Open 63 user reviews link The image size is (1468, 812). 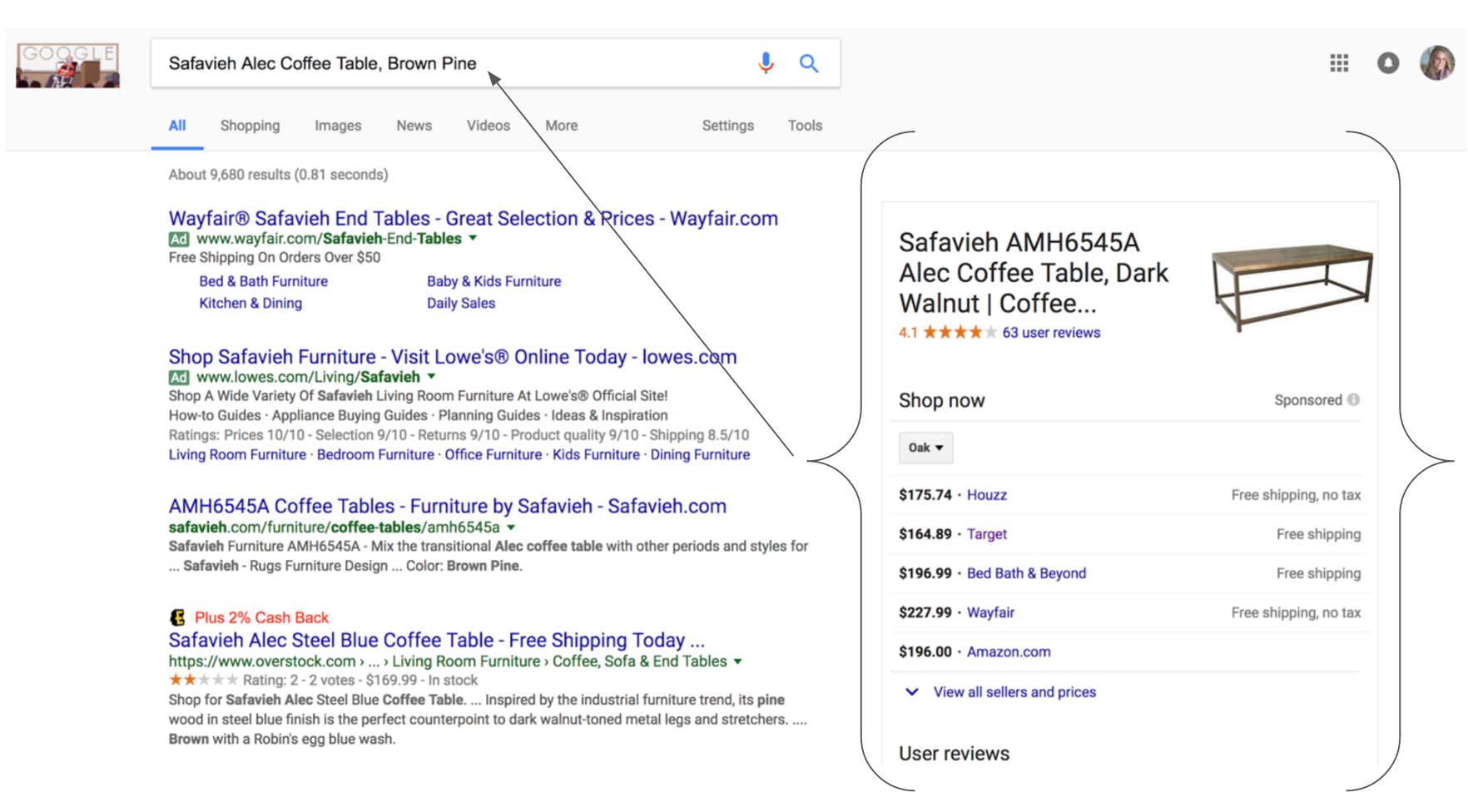(1051, 333)
